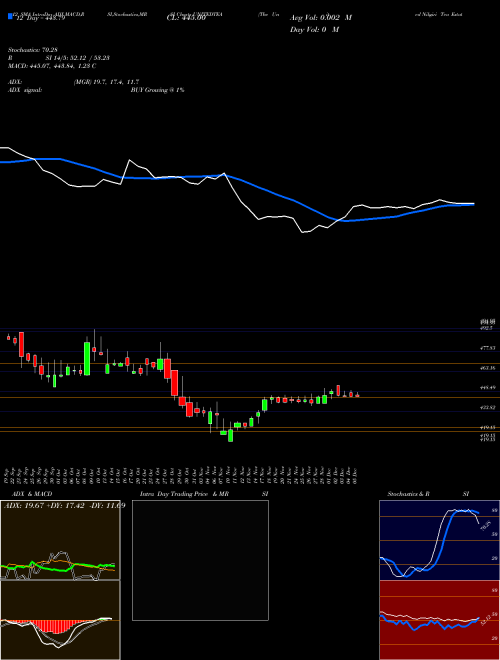The width and height of the screenshot is (500, 660).
Task: Click the '433.82' price axis label
Action: pos(487,407)
